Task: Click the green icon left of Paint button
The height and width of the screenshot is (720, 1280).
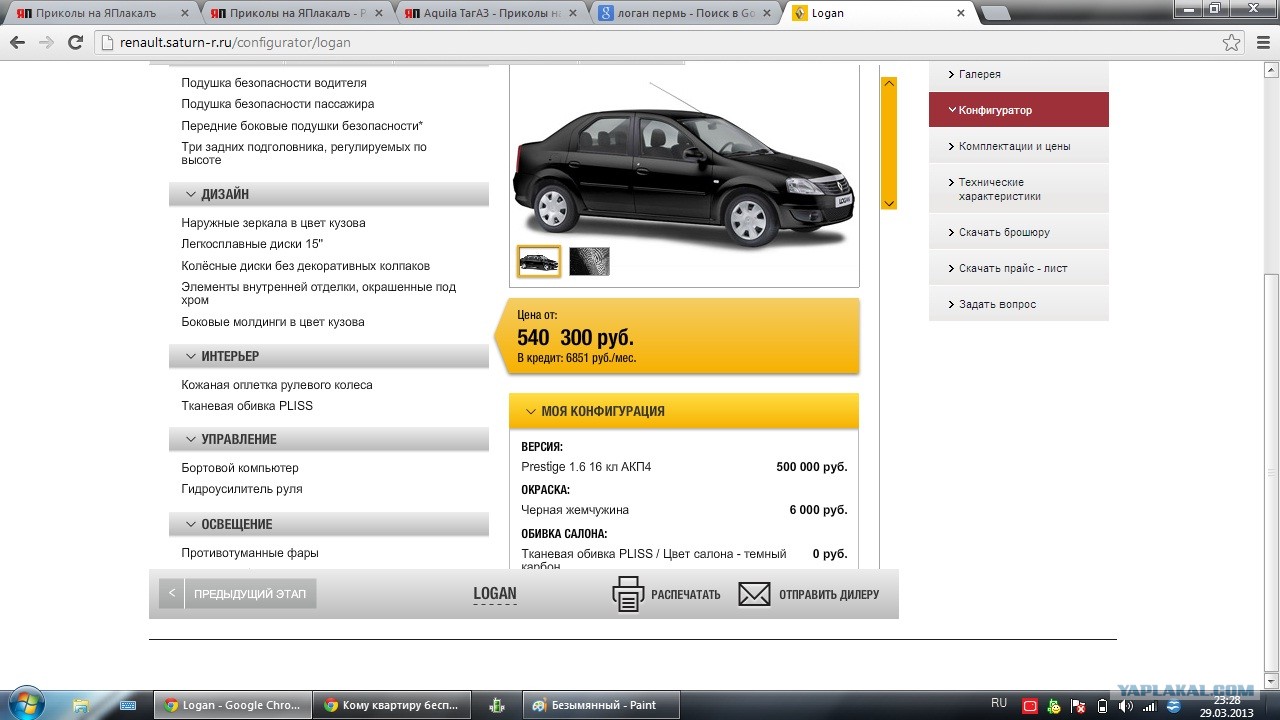Action: [497, 705]
